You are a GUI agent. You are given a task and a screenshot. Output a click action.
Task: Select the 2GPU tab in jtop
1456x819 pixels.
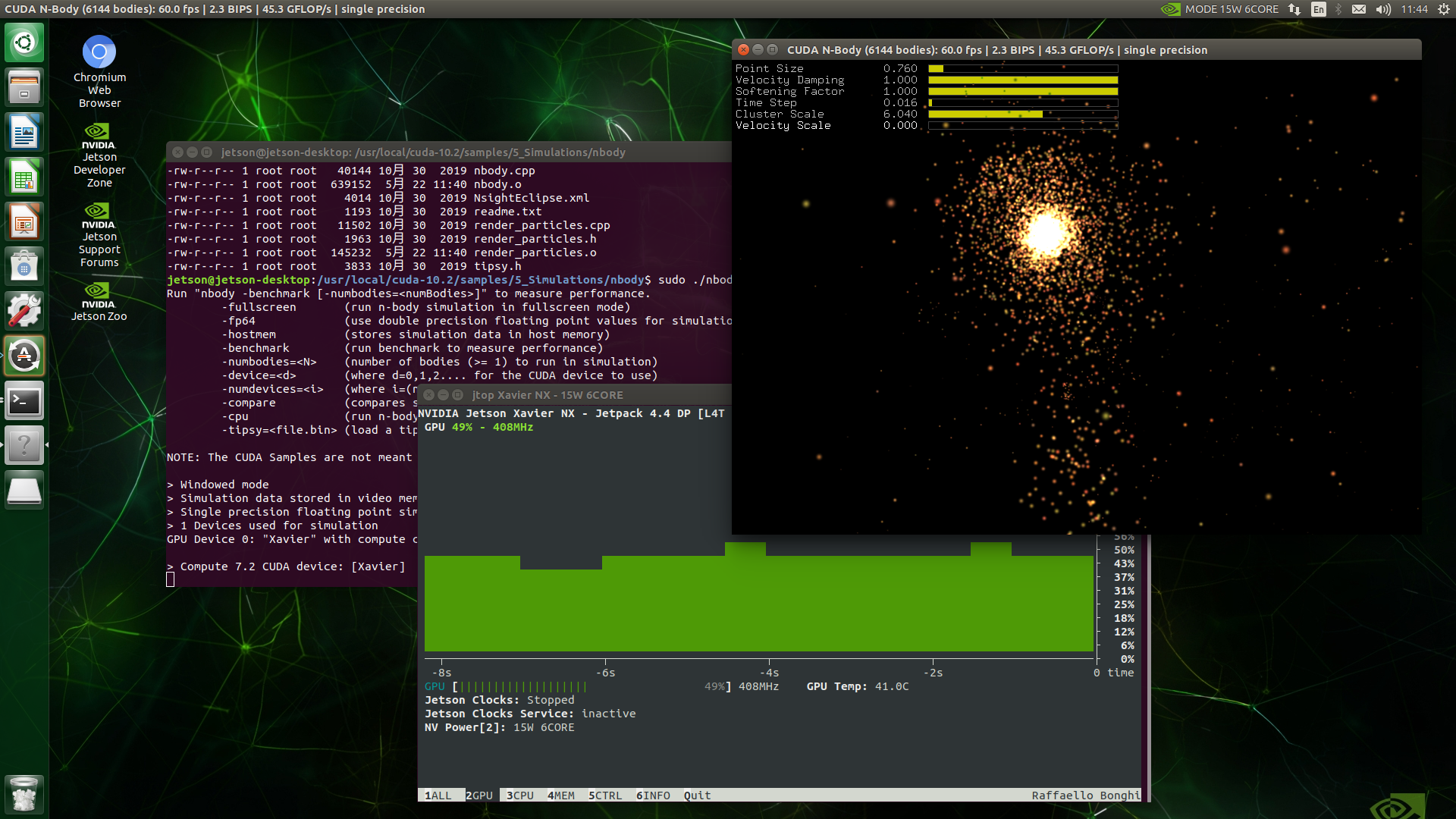[479, 795]
